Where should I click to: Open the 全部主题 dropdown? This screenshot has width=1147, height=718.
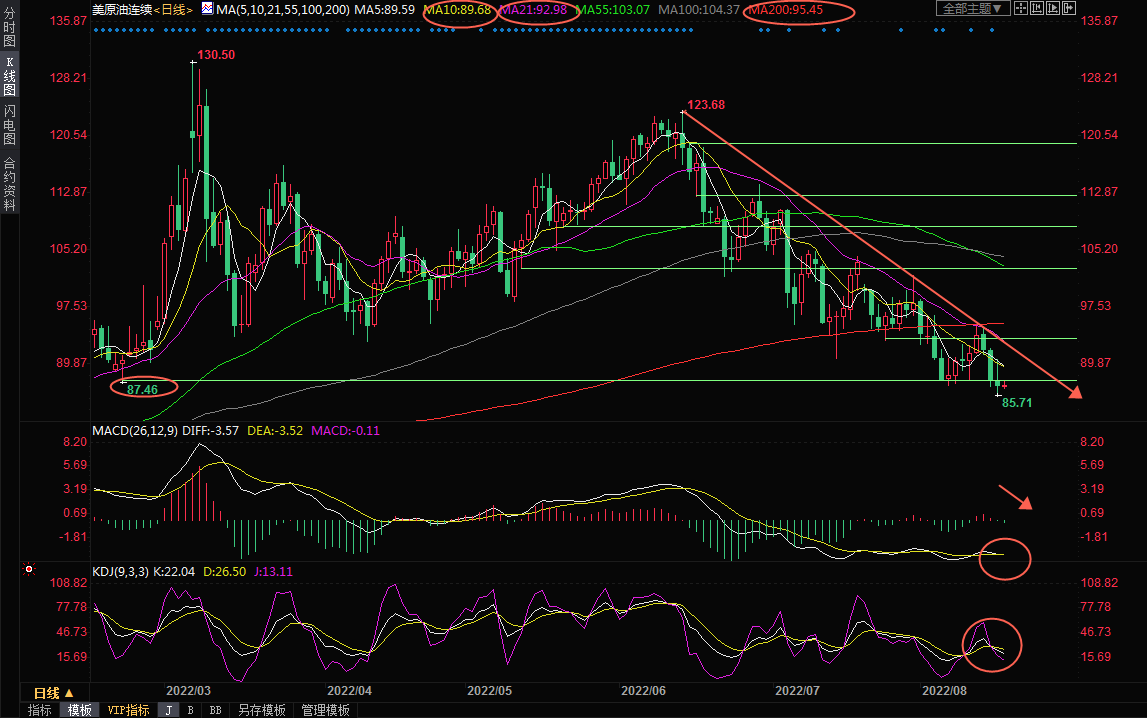[x=971, y=9]
